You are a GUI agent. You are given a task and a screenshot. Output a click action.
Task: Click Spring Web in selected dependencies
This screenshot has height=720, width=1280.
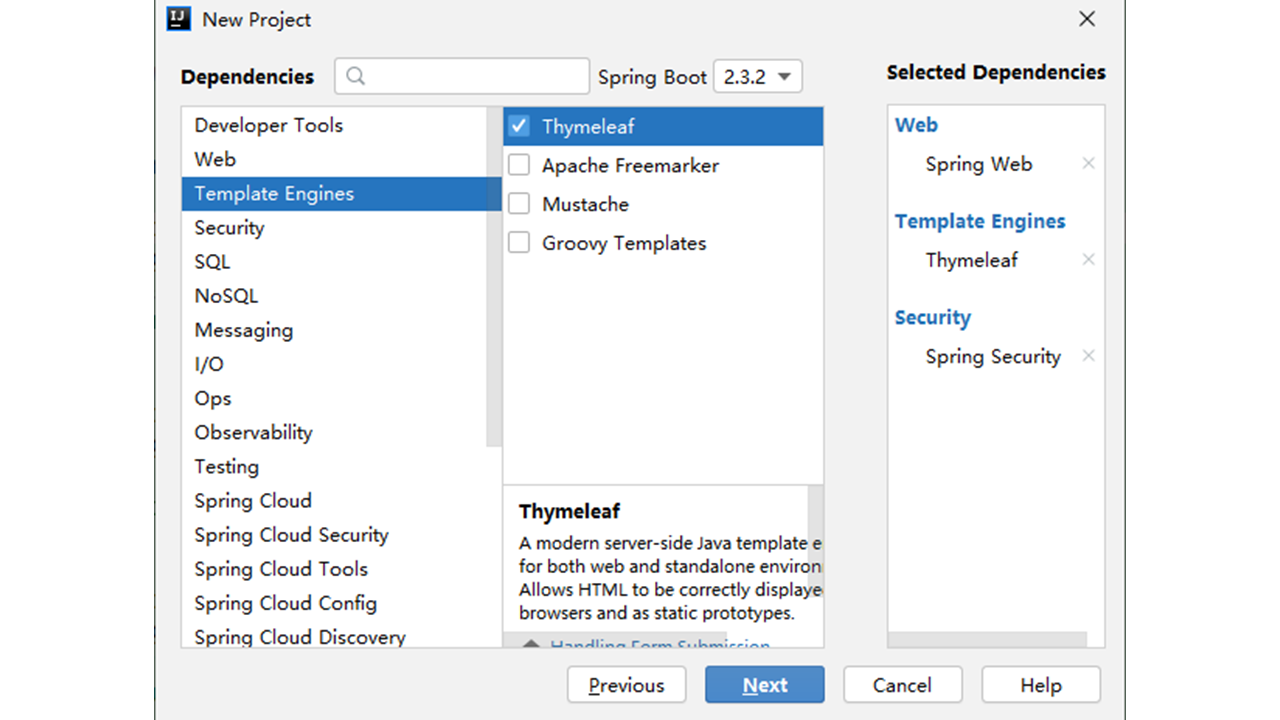point(979,164)
